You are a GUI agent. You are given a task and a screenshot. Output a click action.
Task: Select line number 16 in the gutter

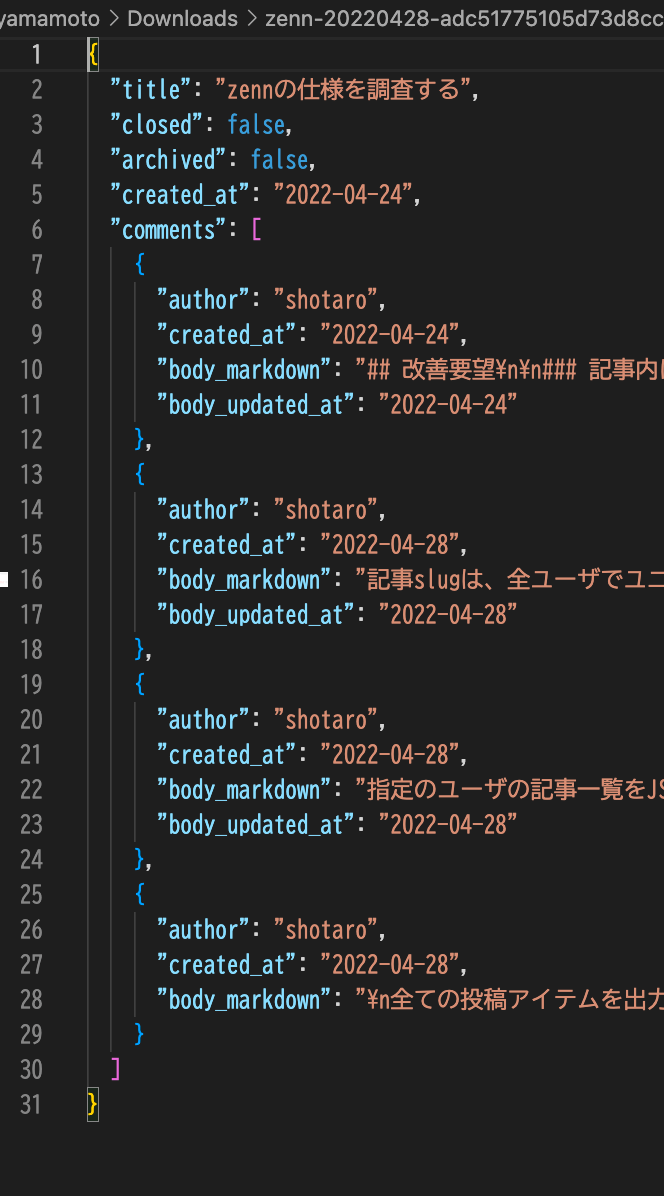(x=31, y=580)
